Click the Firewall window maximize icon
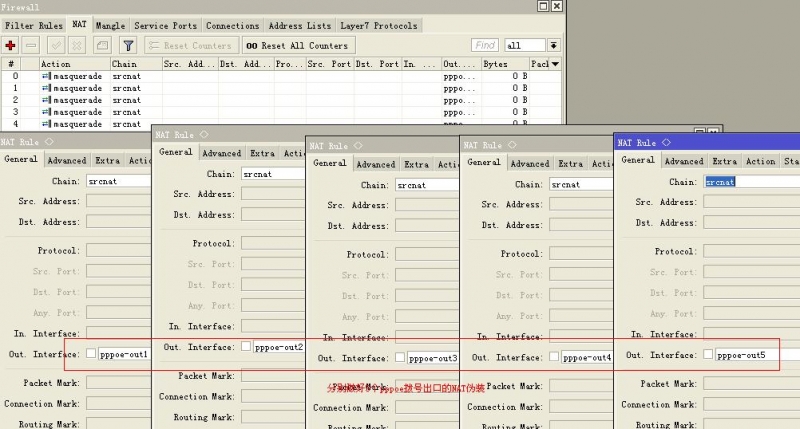Screen dimensions: 800x429 543,6
